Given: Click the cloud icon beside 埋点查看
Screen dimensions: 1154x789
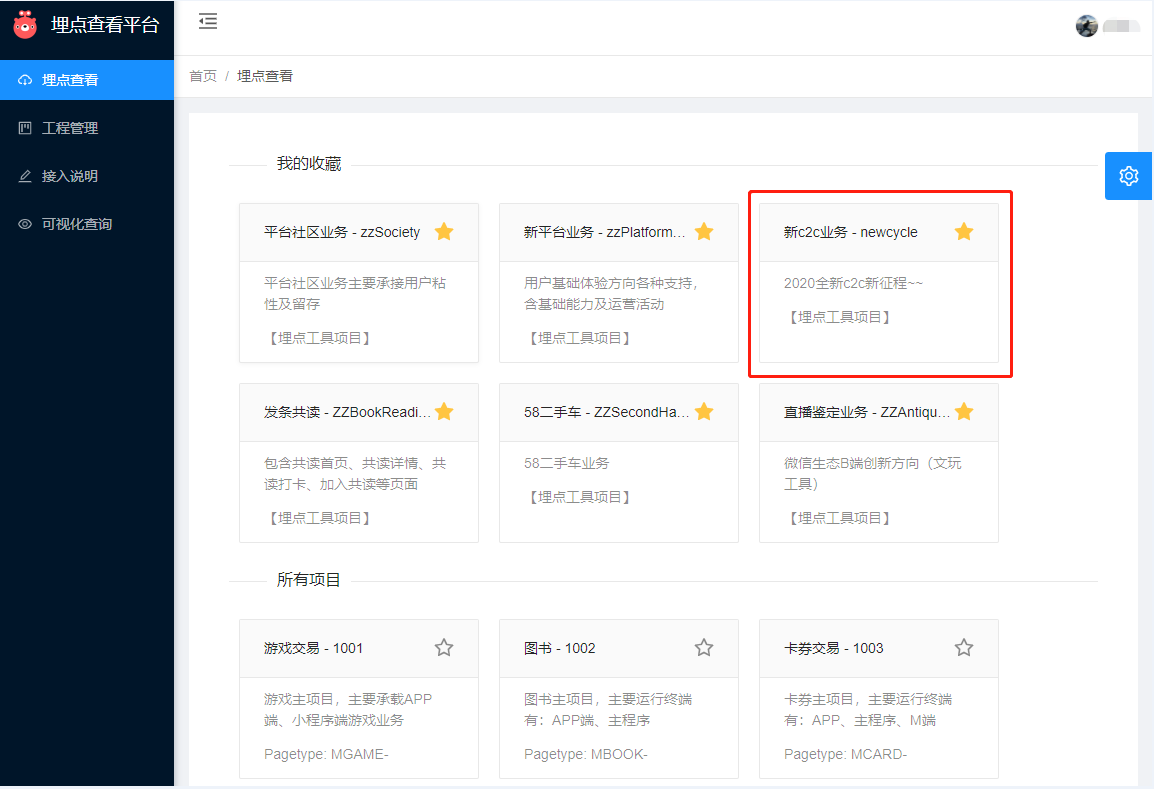Looking at the screenshot, I should click(x=25, y=80).
